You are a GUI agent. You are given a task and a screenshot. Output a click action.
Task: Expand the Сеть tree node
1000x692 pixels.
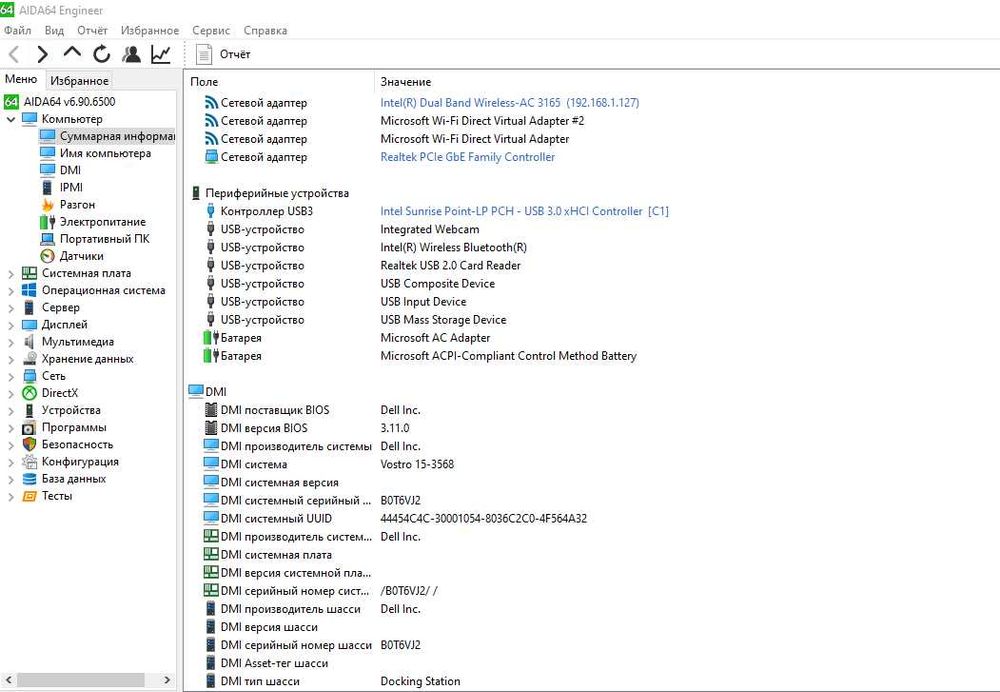(x=11, y=376)
